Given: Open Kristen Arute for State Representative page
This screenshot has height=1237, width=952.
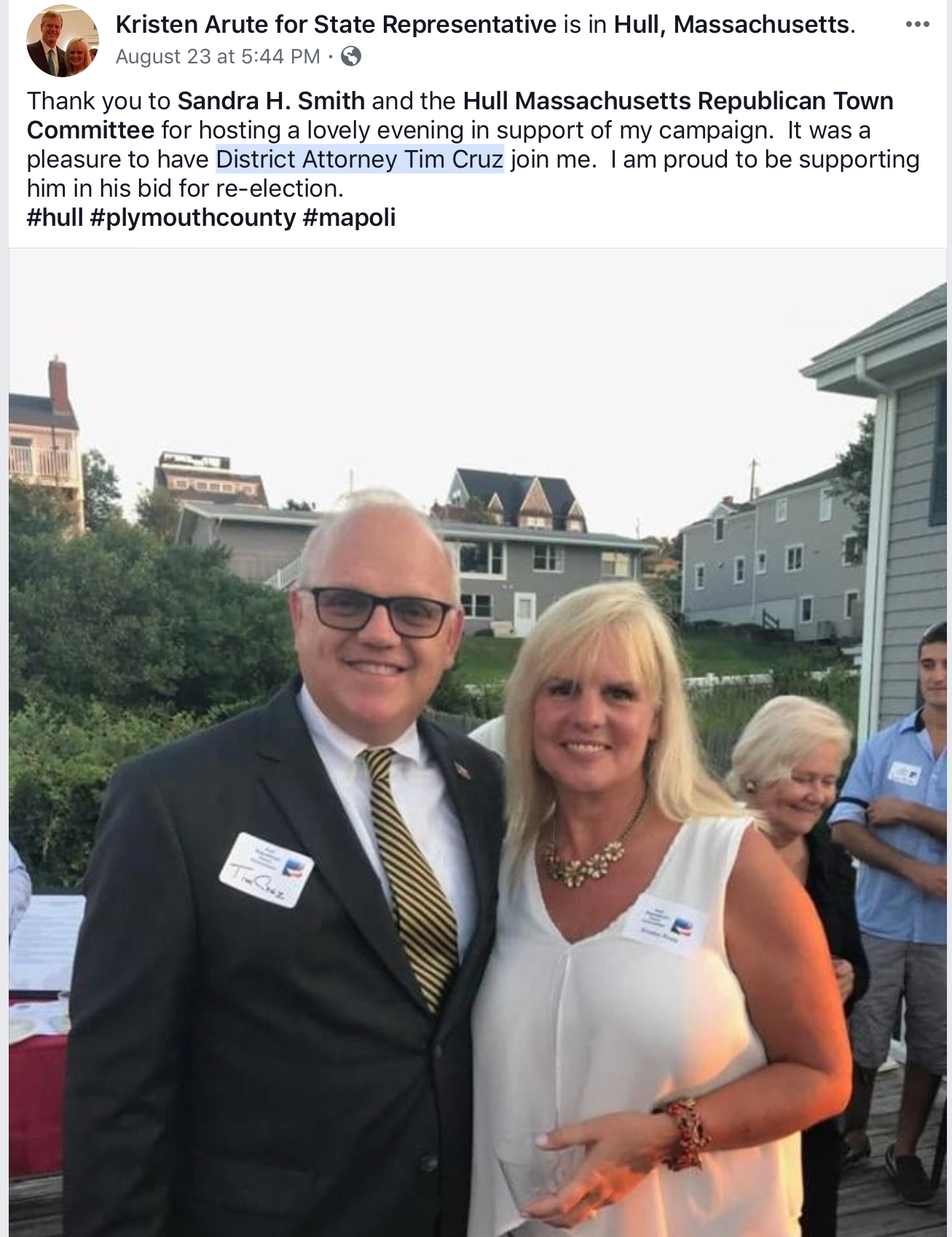Looking at the screenshot, I should (x=336, y=25).
